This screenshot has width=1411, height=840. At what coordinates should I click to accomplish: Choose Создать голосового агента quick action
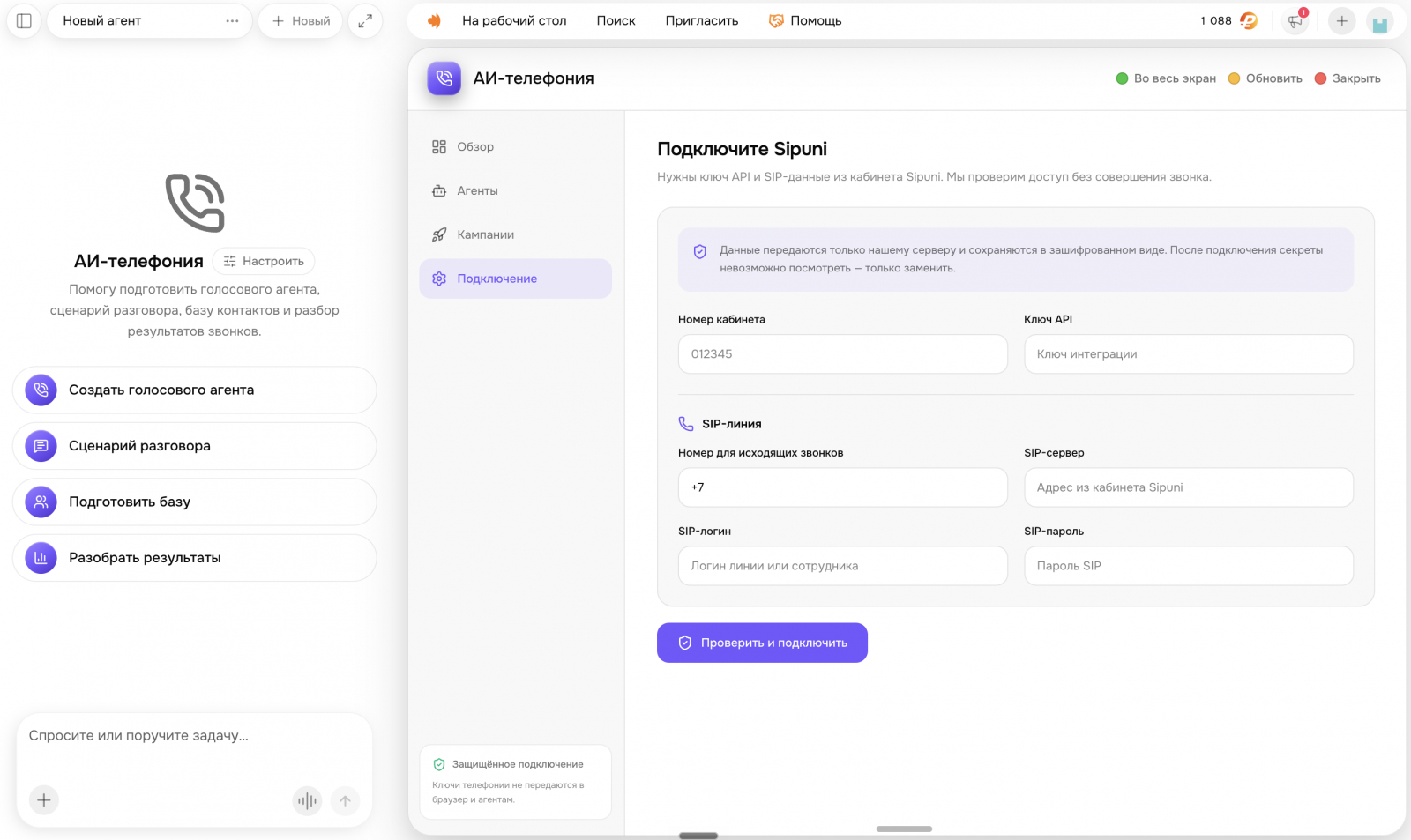(x=195, y=390)
